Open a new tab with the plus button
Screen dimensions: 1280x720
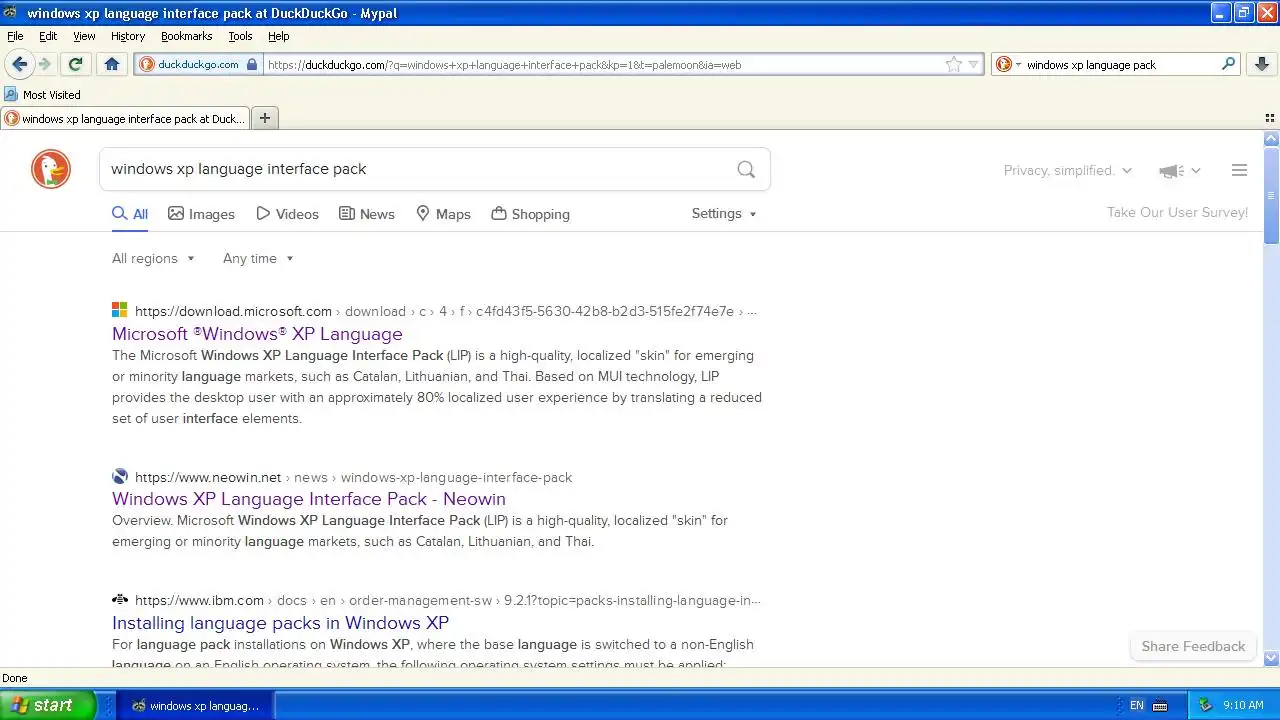[265, 118]
